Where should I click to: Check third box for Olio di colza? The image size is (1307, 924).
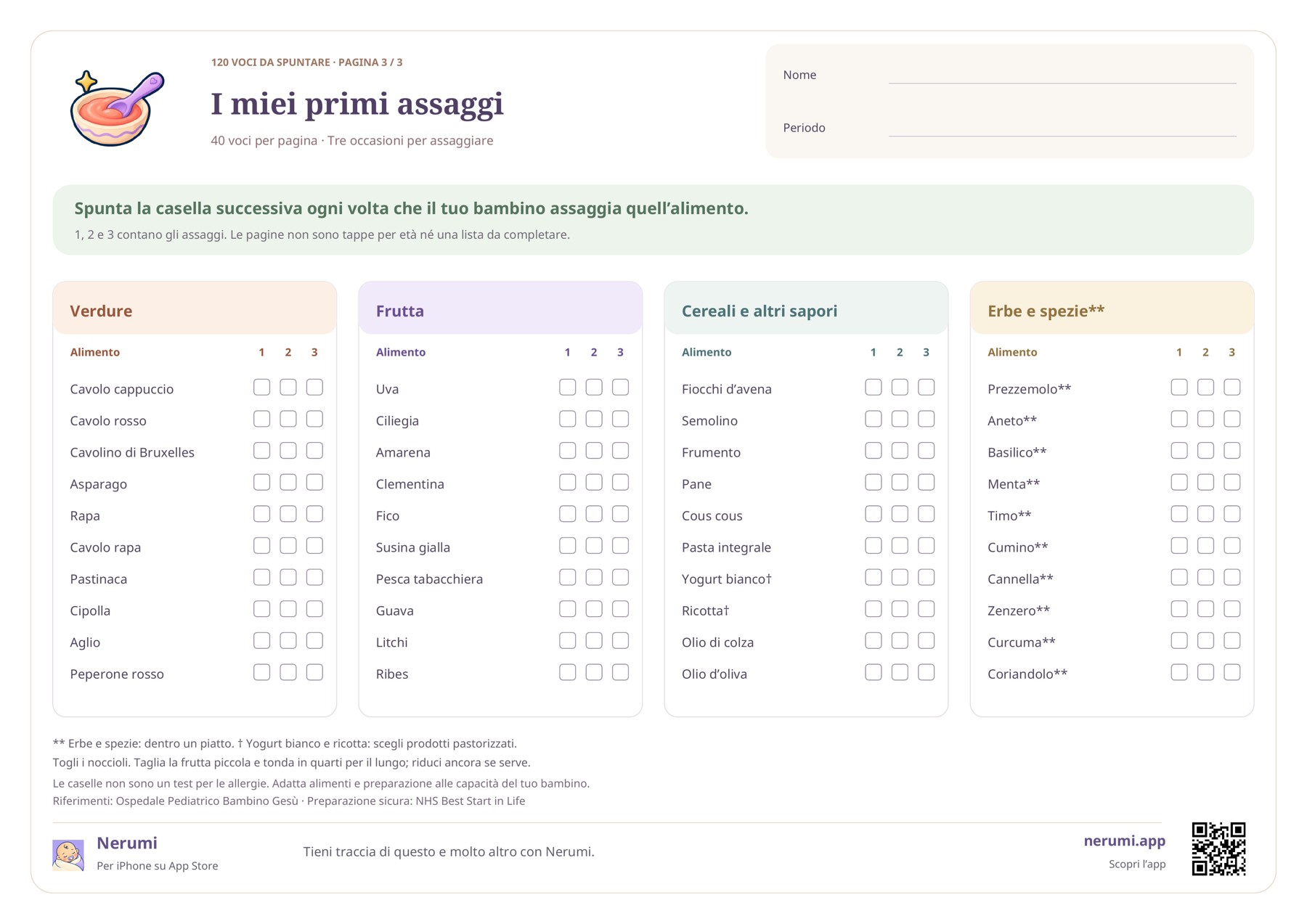point(927,641)
